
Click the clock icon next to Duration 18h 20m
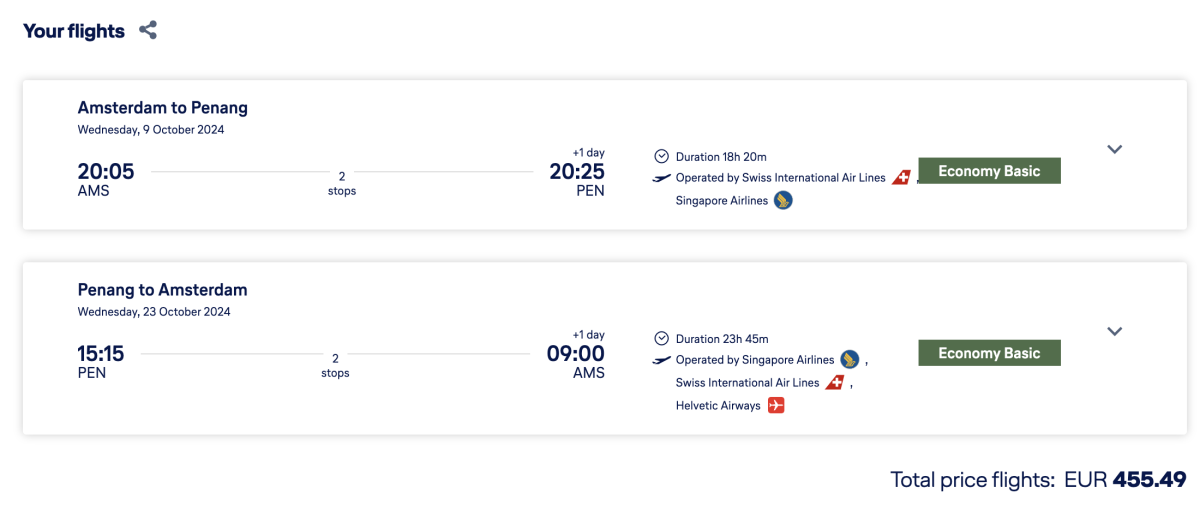tap(661, 156)
